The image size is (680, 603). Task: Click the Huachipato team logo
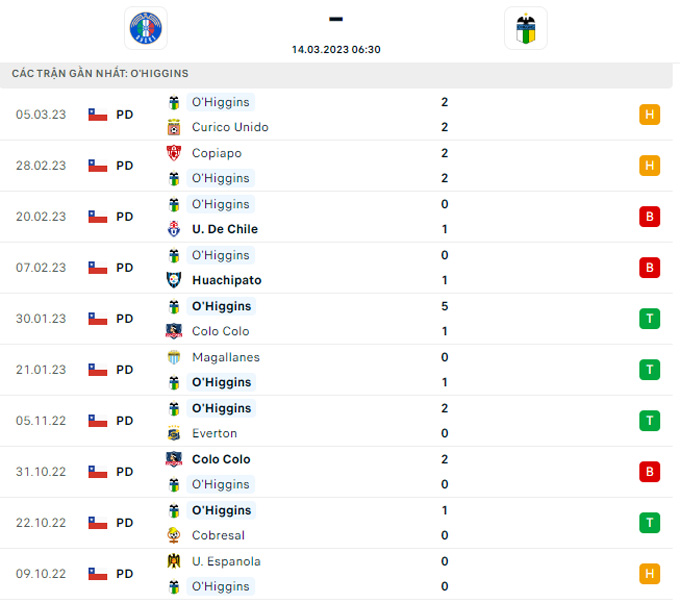point(174,280)
